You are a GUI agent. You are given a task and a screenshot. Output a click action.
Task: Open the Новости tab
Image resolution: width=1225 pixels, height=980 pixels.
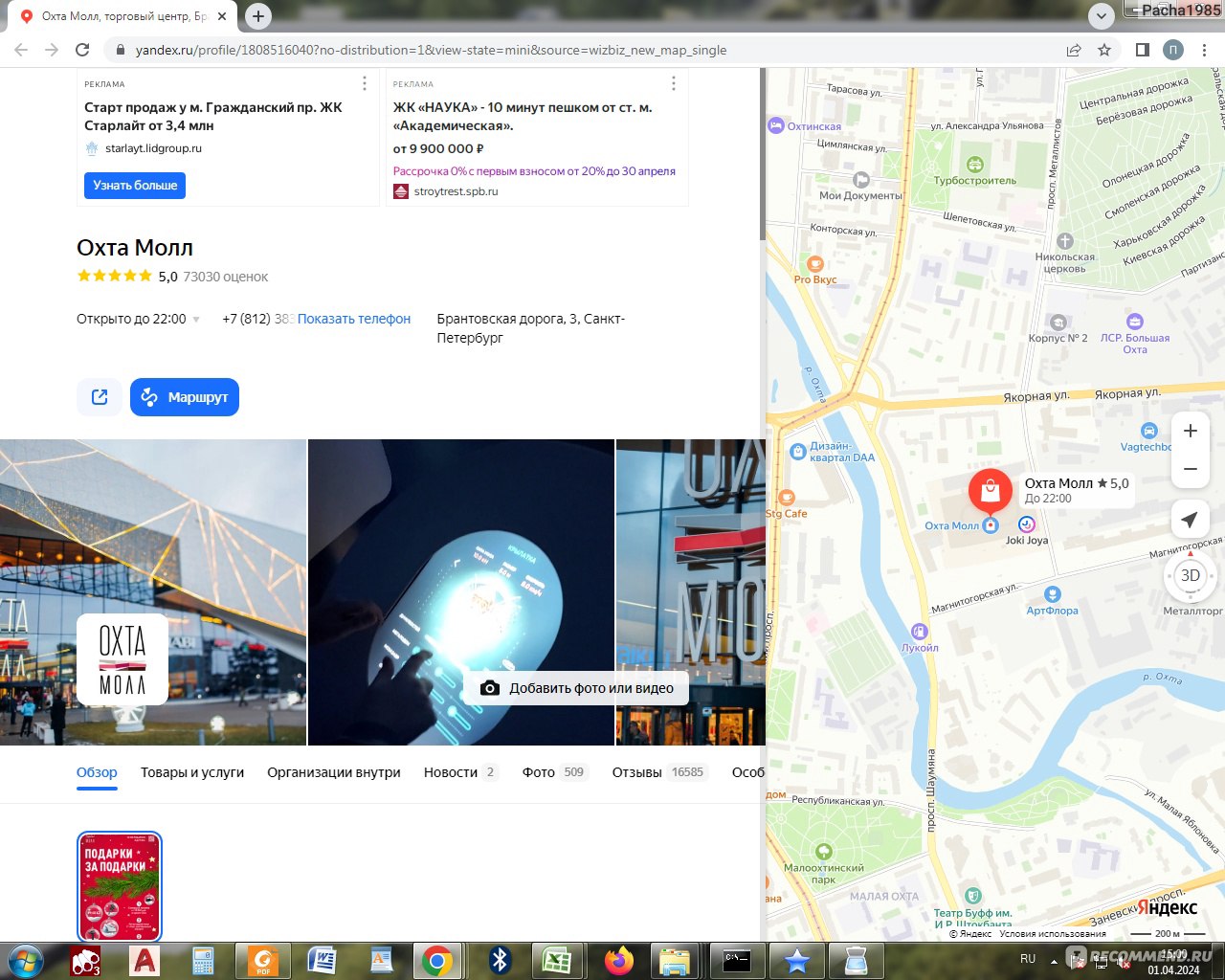[461, 772]
